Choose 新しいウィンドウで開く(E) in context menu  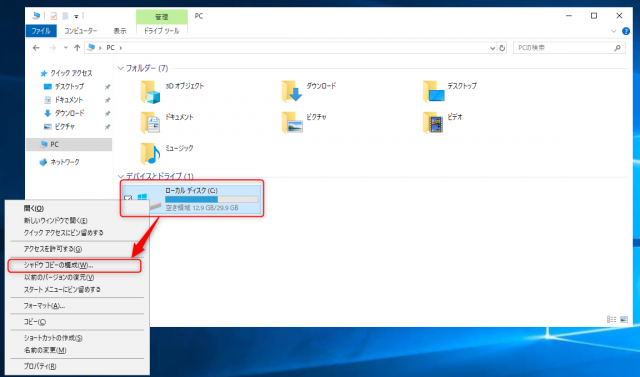pyautogui.click(x=78, y=221)
